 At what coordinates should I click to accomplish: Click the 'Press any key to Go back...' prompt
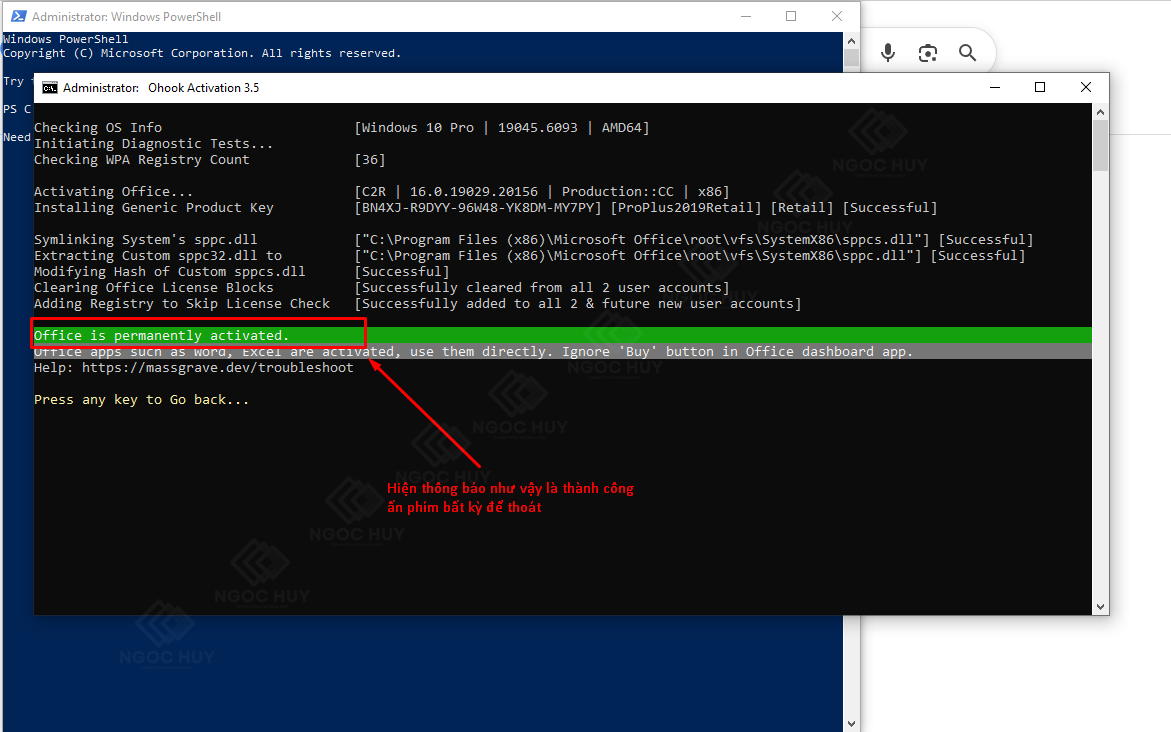coord(141,400)
